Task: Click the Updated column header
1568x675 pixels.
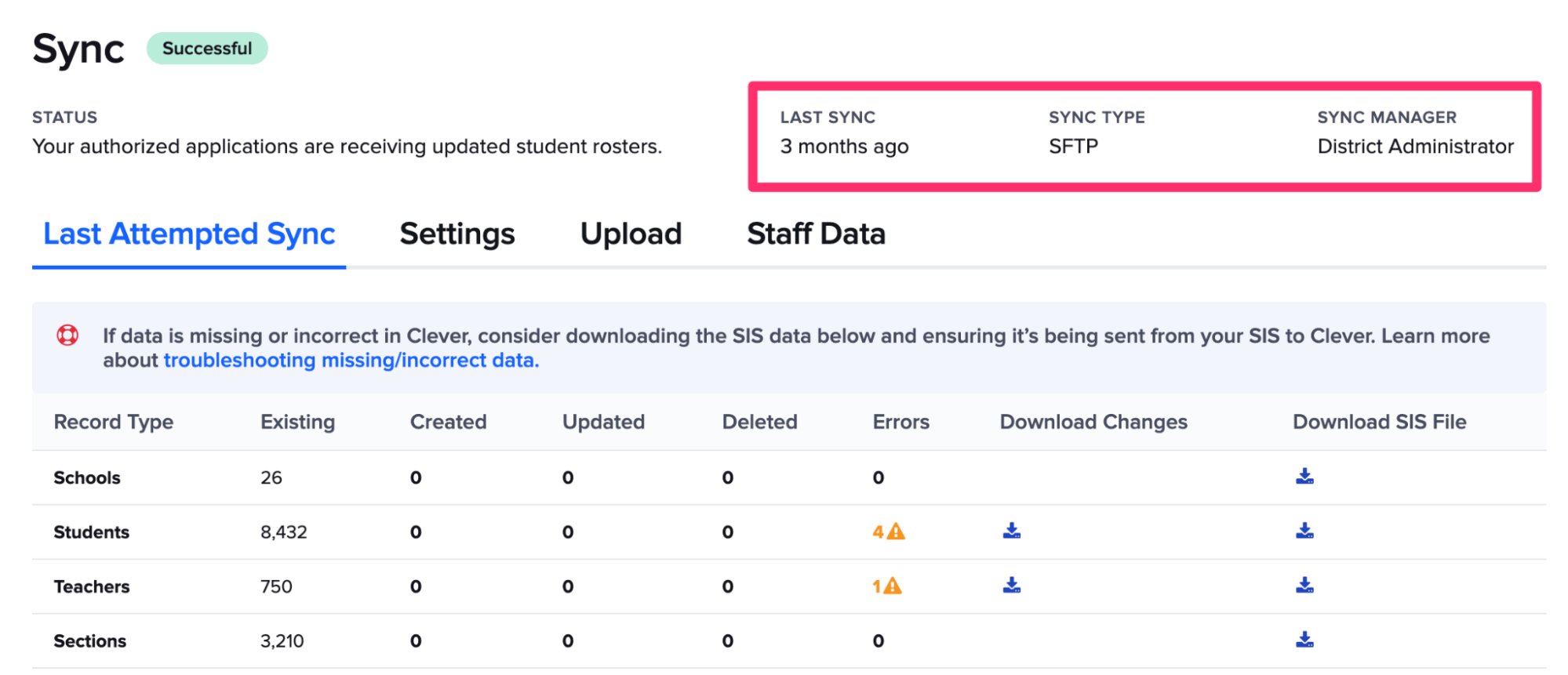Action: click(604, 422)
